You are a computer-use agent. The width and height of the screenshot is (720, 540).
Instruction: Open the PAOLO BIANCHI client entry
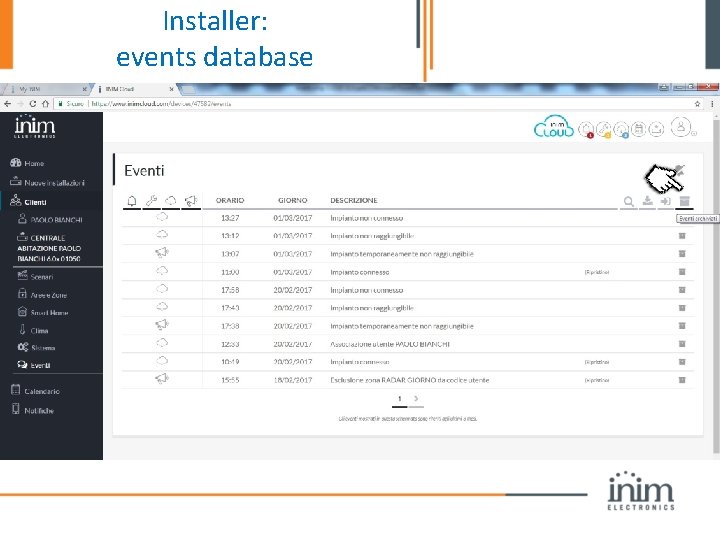pyautogui.click(x=50, y=219)
